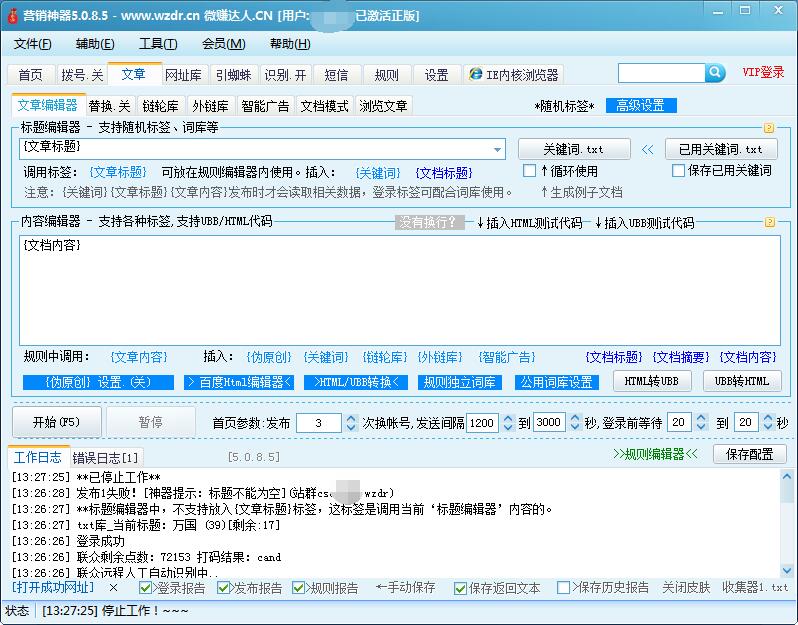The width and height of the screenshot is (798, 625).
Task: Open the 工具(T) menu
Action: 158,44
